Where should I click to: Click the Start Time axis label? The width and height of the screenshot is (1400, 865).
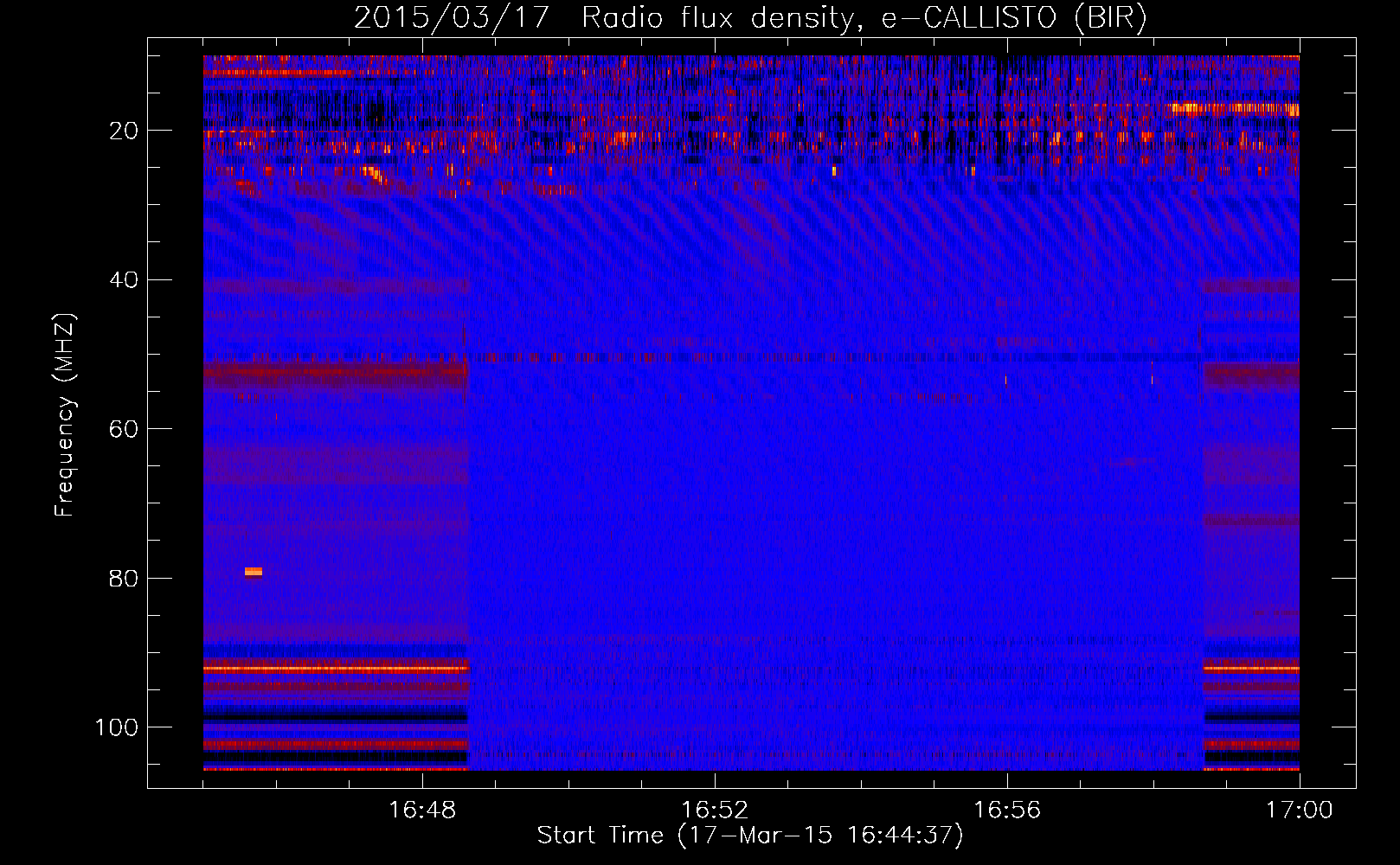point(749,836)
